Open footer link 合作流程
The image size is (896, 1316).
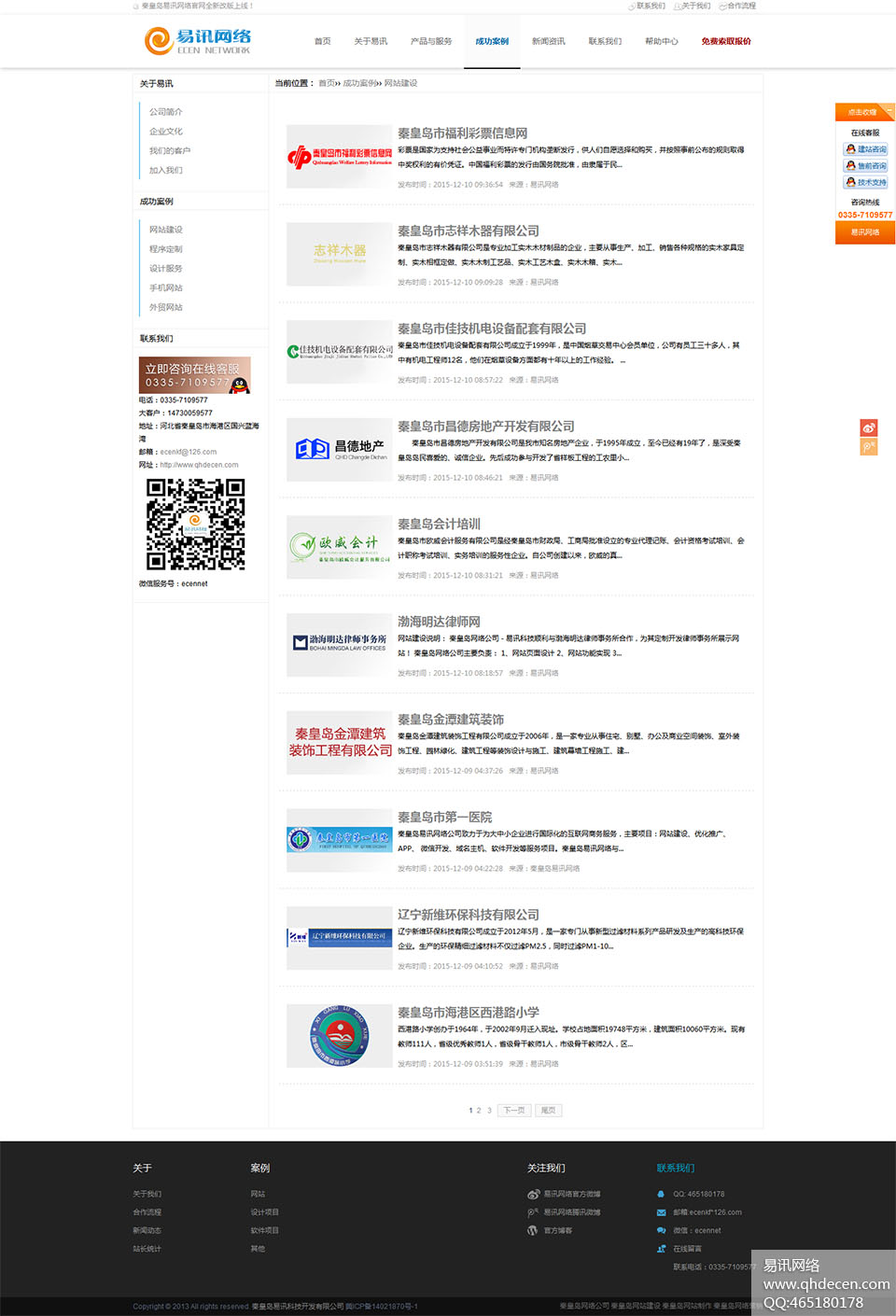click(147, 1212)
